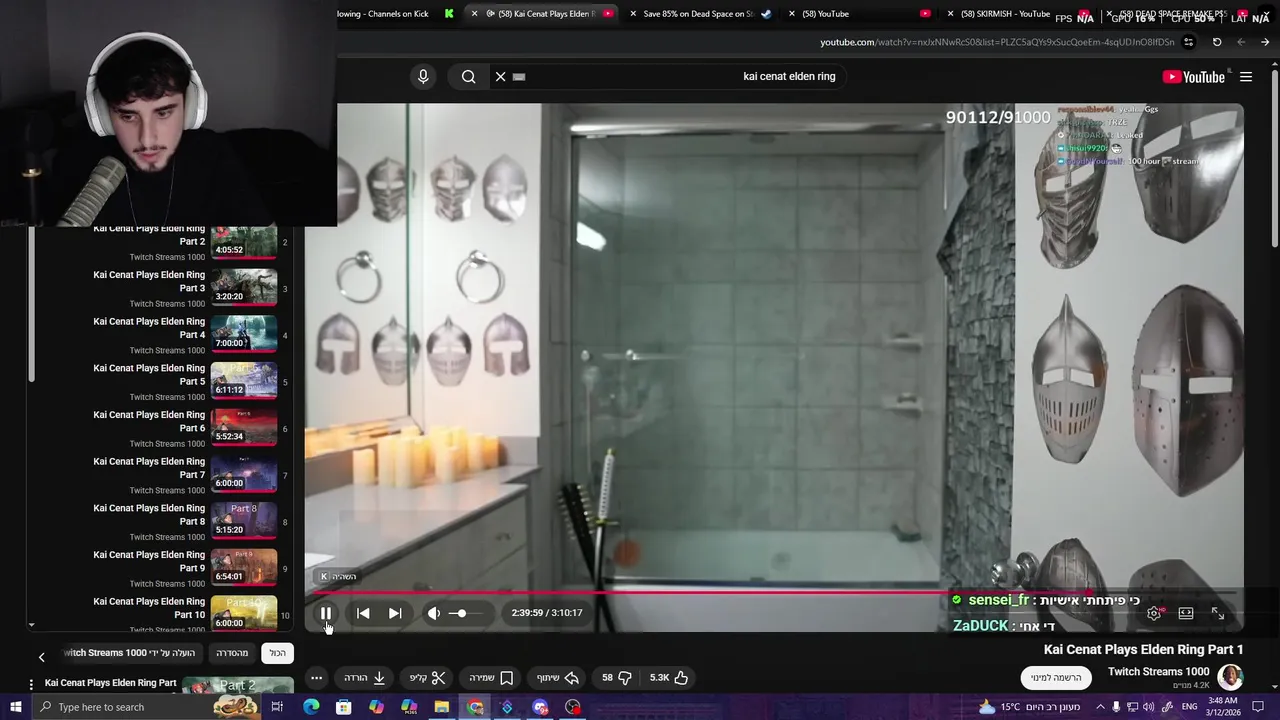The height and width of the screenshot is (720, 1280).
Task: Reload the page with the browser refresh icon
Action: [x=1217, y=42]
